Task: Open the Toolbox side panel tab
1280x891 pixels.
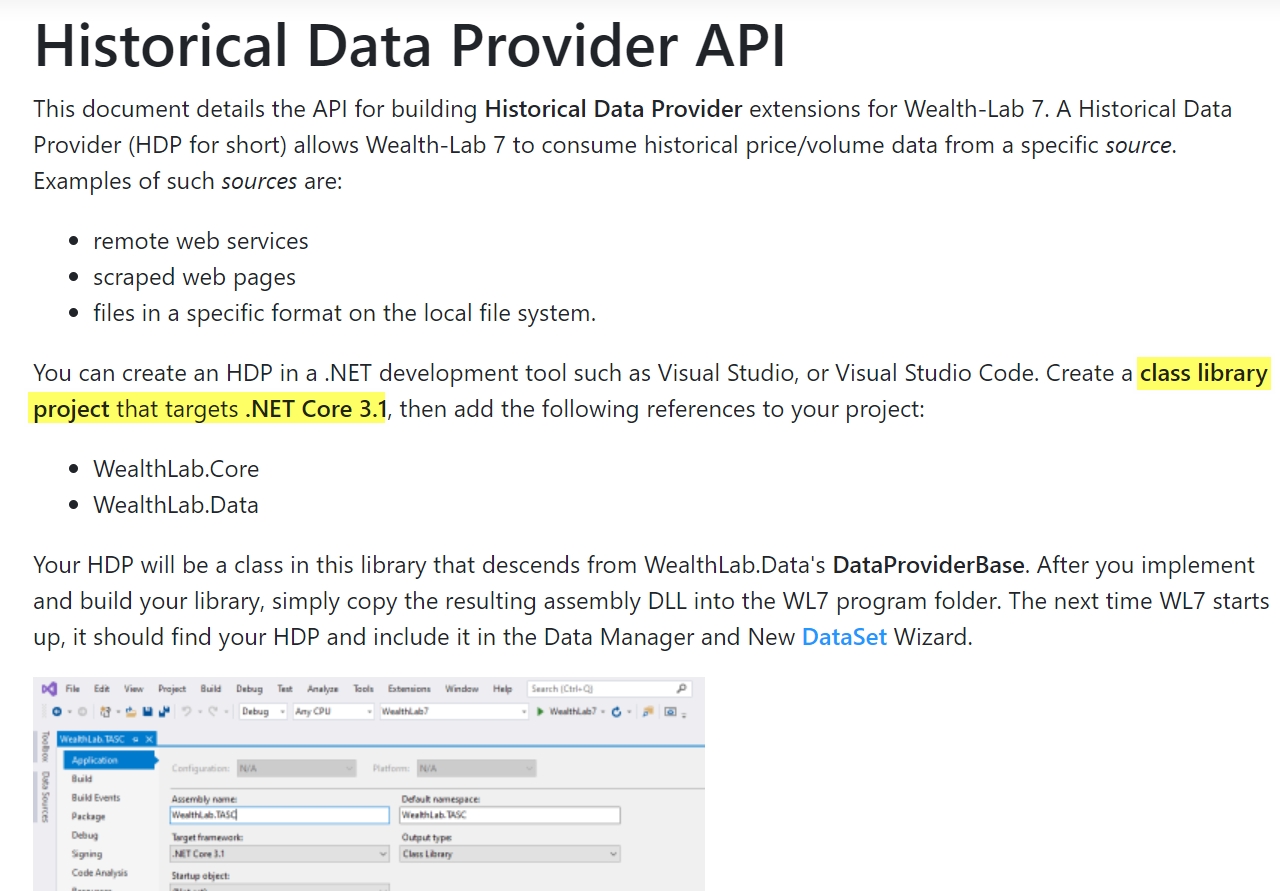Action: click(45, 746)
